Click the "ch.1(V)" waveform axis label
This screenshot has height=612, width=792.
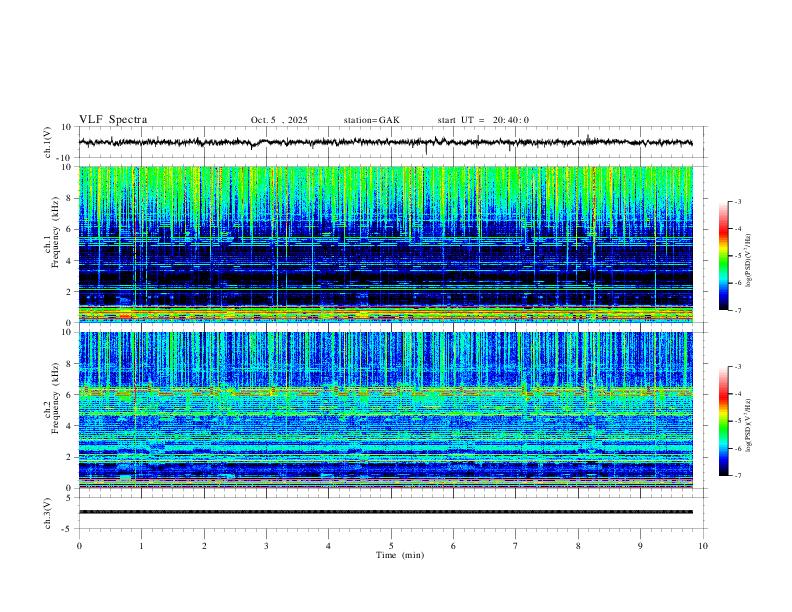(48, 142)
